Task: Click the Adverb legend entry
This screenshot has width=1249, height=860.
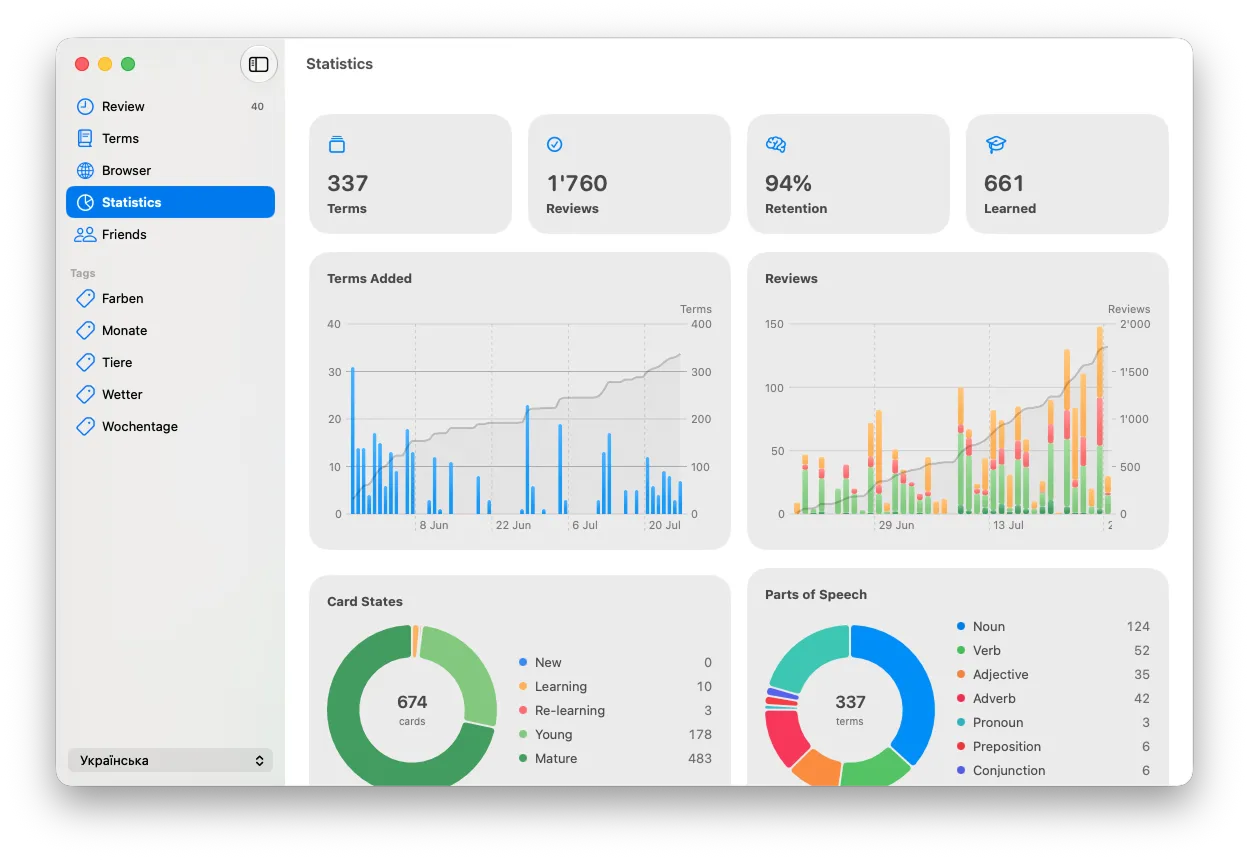Action: pyautogui.click(x=1052, y=698)
